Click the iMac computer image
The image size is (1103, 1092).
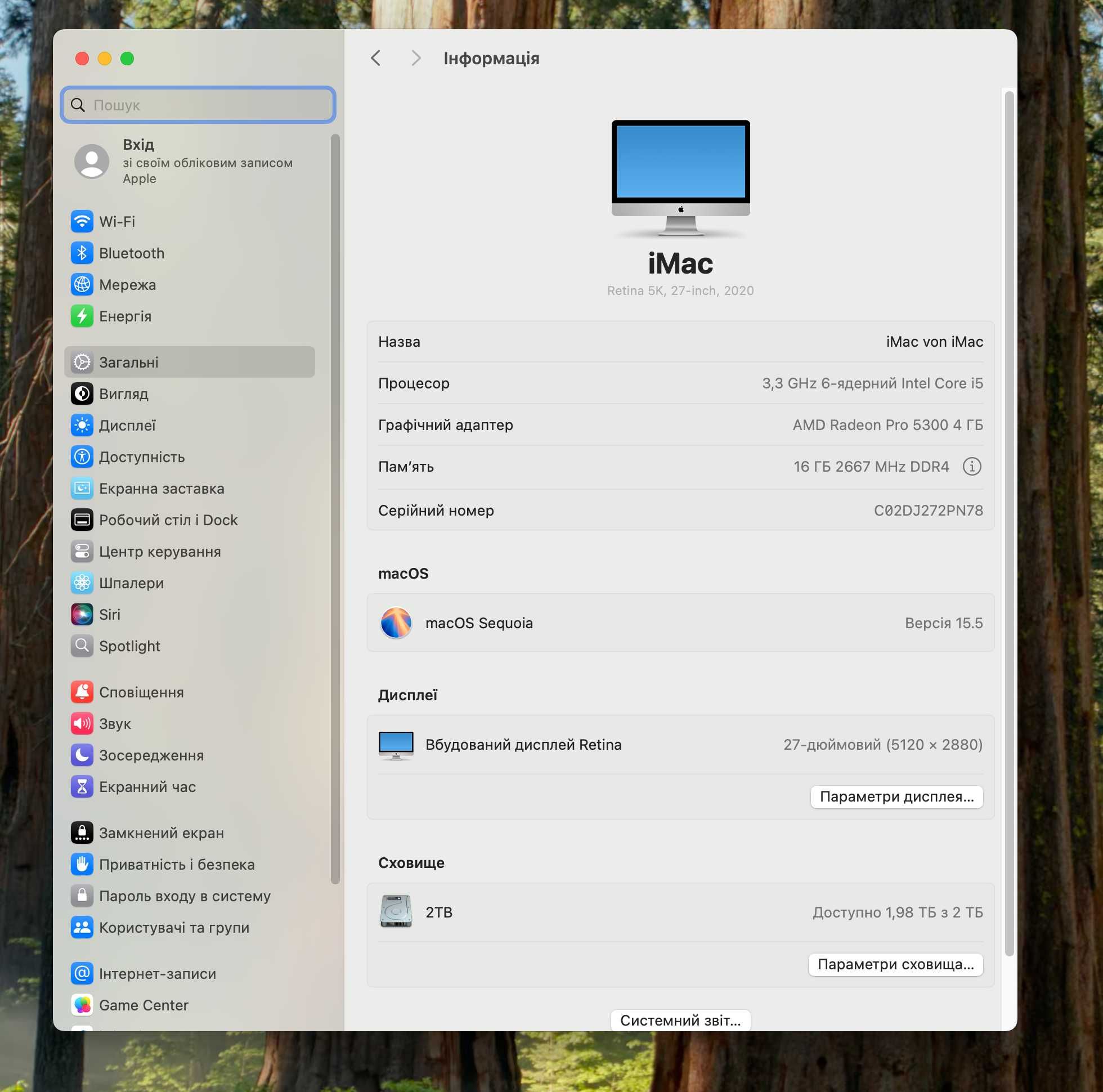point(680,178)
